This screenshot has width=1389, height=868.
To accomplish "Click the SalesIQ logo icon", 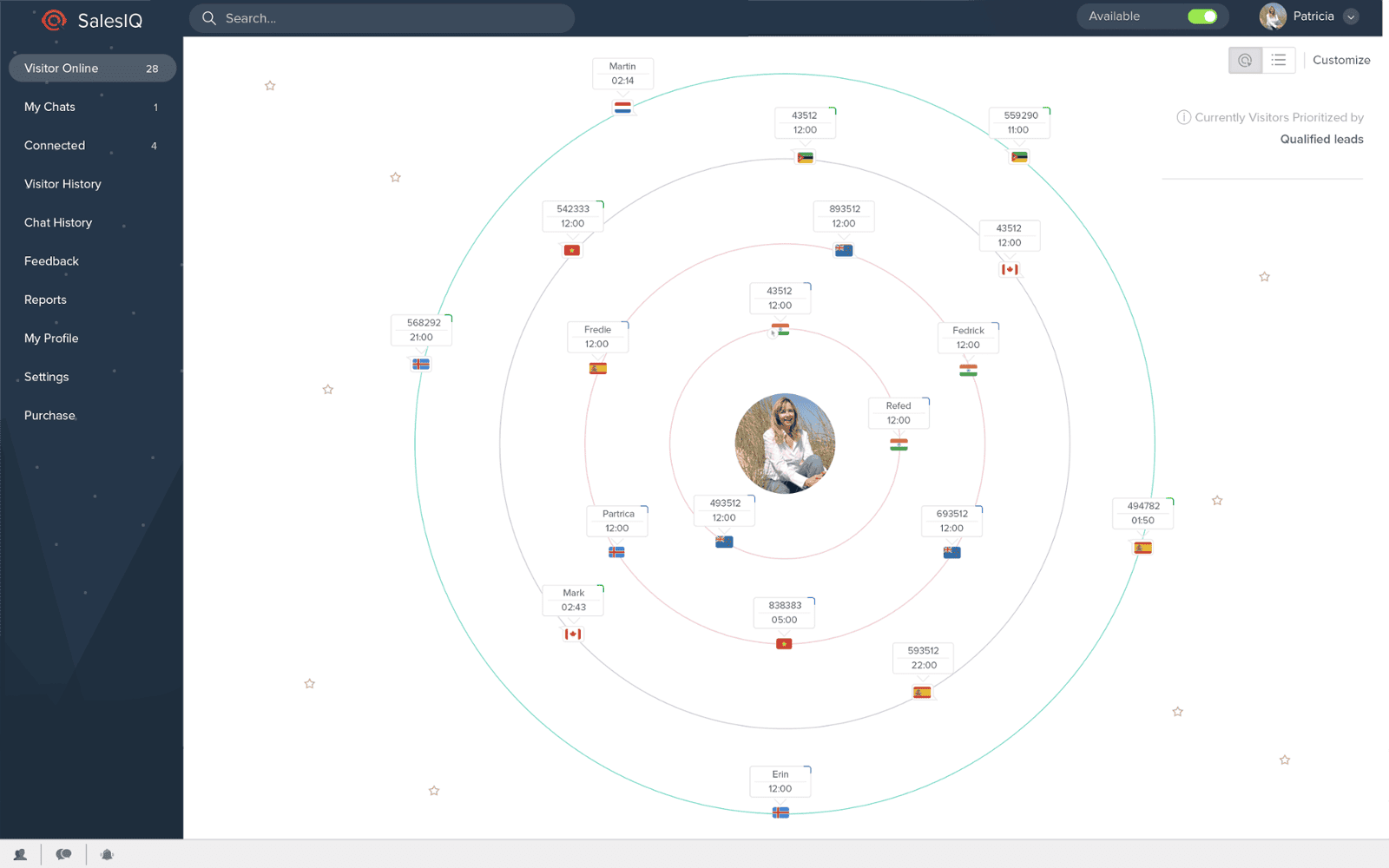I will tap(54, 20).
